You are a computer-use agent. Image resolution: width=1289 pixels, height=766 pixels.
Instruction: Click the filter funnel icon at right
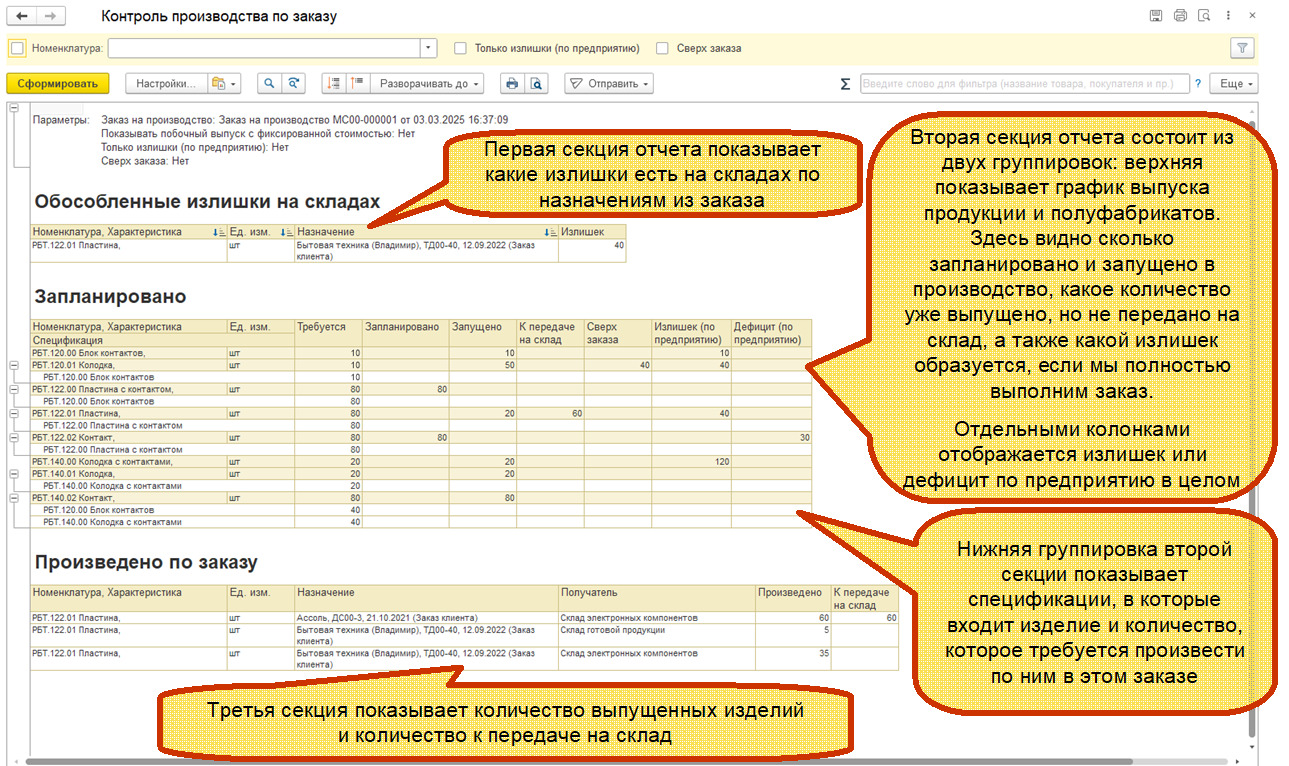(1242, 47)
